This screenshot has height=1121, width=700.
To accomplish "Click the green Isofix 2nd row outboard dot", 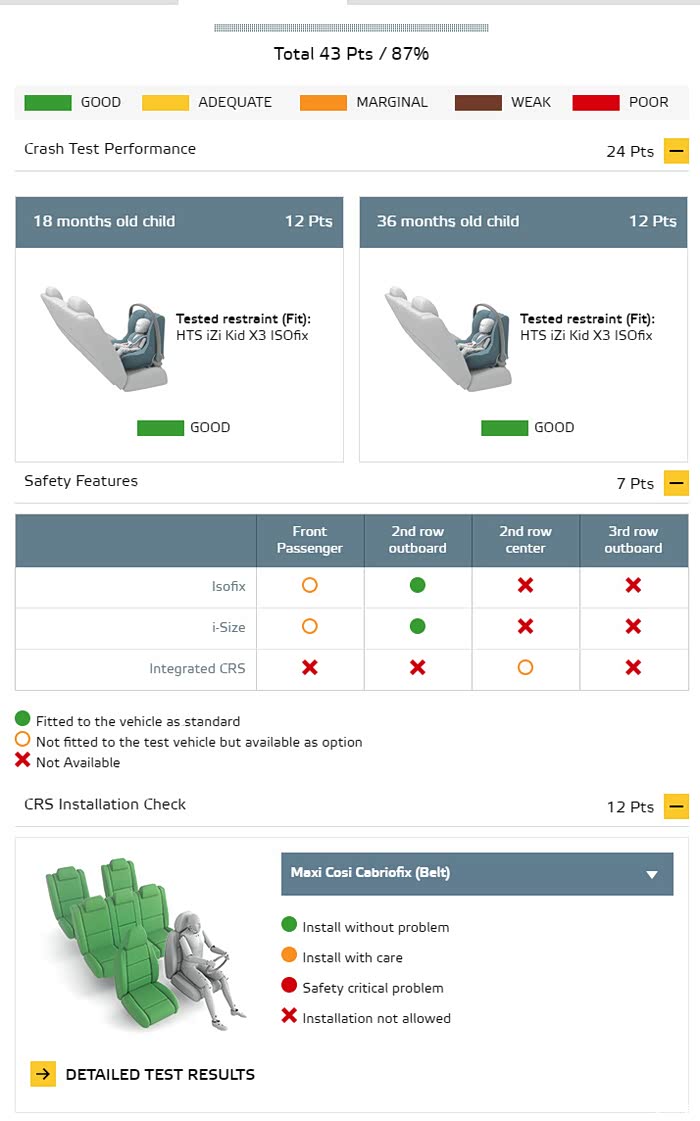I will click(x=418, y=585).
